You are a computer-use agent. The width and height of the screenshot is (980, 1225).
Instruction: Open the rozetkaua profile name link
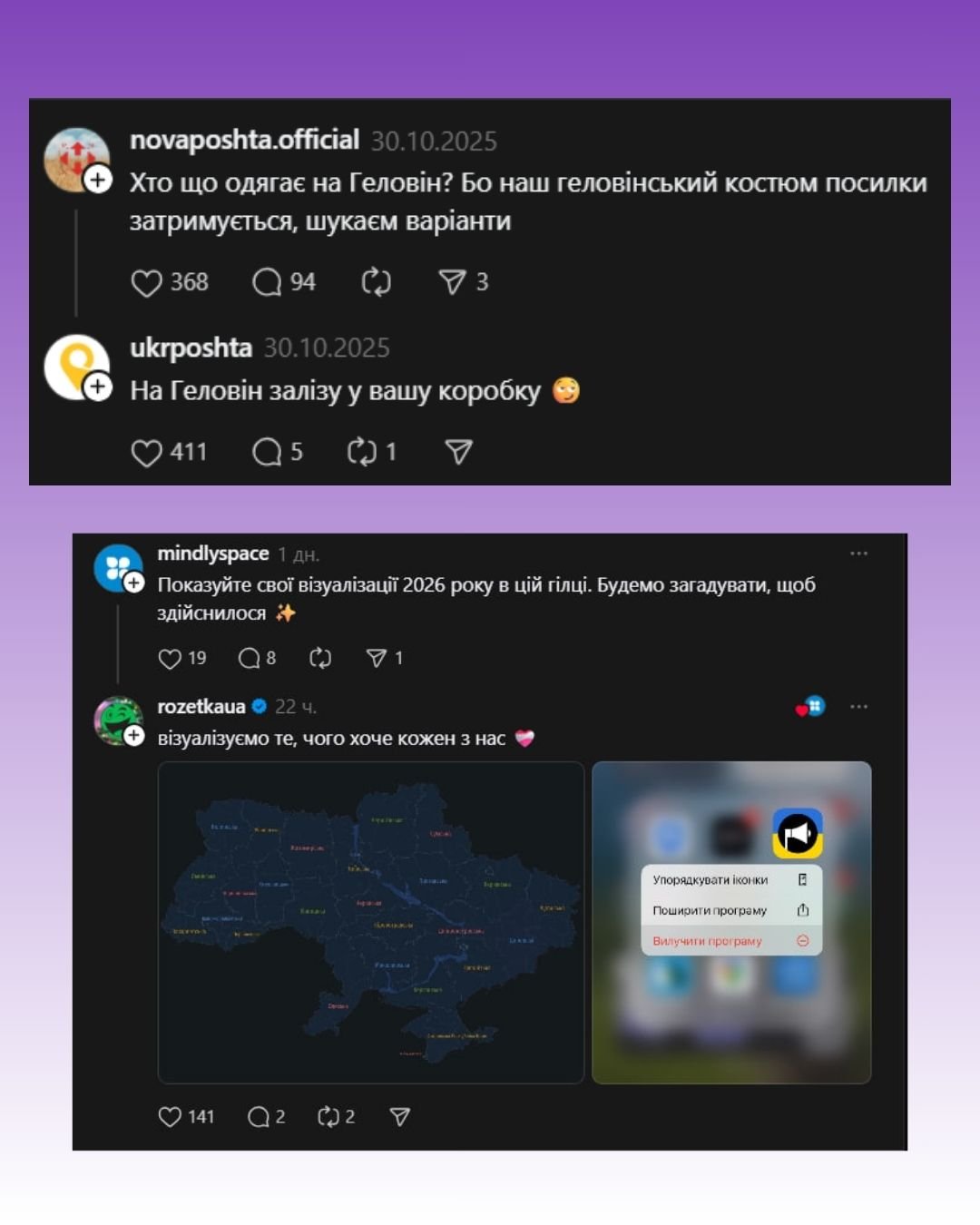click(x=201, y=706)
